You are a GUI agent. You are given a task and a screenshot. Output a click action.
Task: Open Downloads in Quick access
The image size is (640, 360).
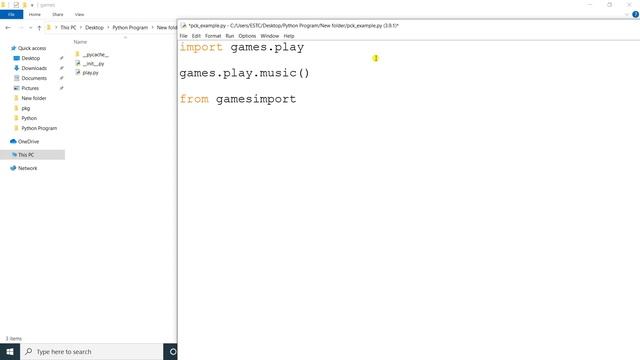coord(34,68)
